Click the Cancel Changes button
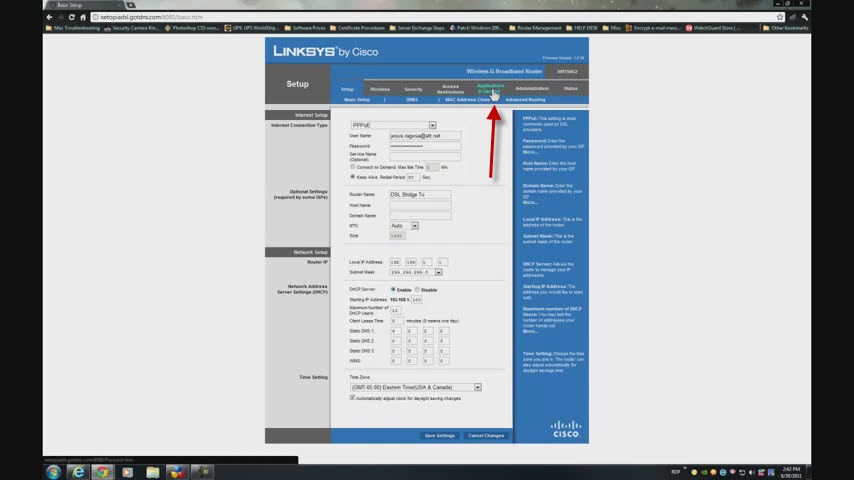Viewport: 854px width, 480px height. pyautogui.click(x=486, y=436)
